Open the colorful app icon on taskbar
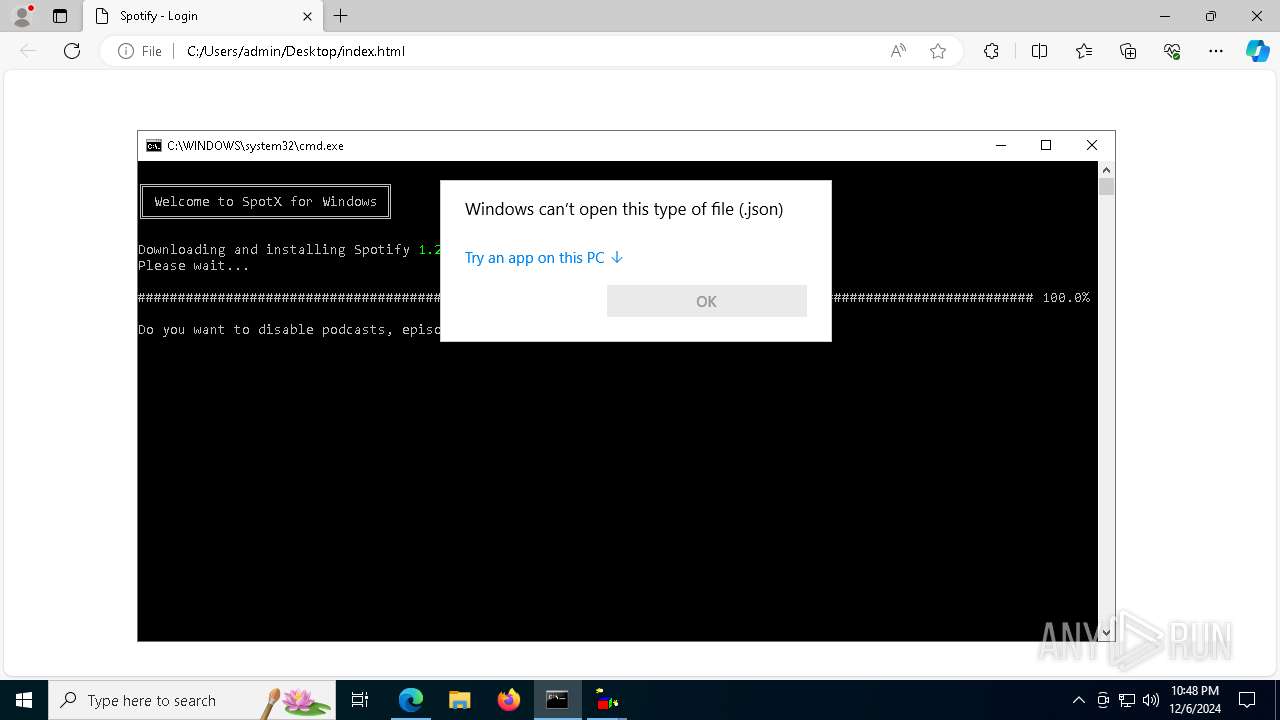The width and height of the screenshot is (1280, 720). point(607,700)
